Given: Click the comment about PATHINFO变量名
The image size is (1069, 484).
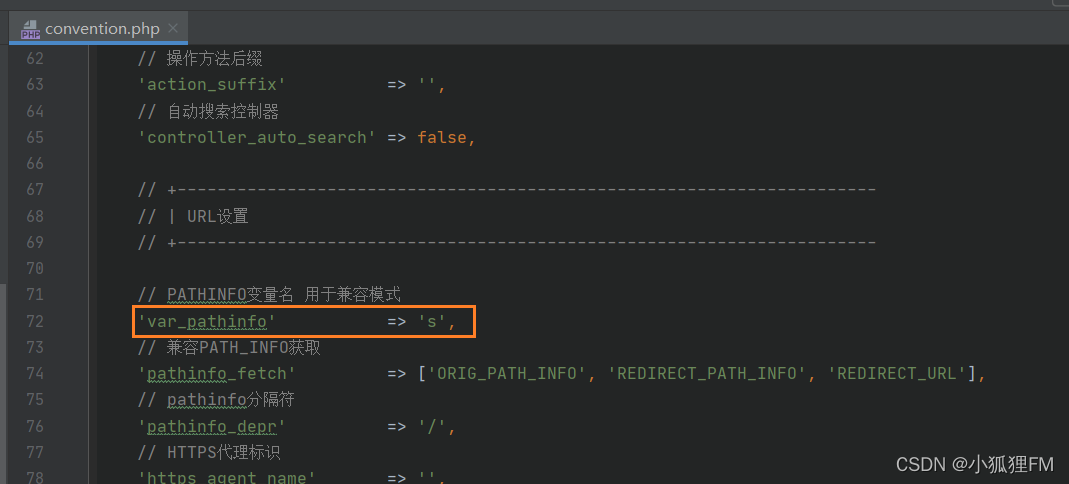Looking at the screenshot, I should [269, 294].
